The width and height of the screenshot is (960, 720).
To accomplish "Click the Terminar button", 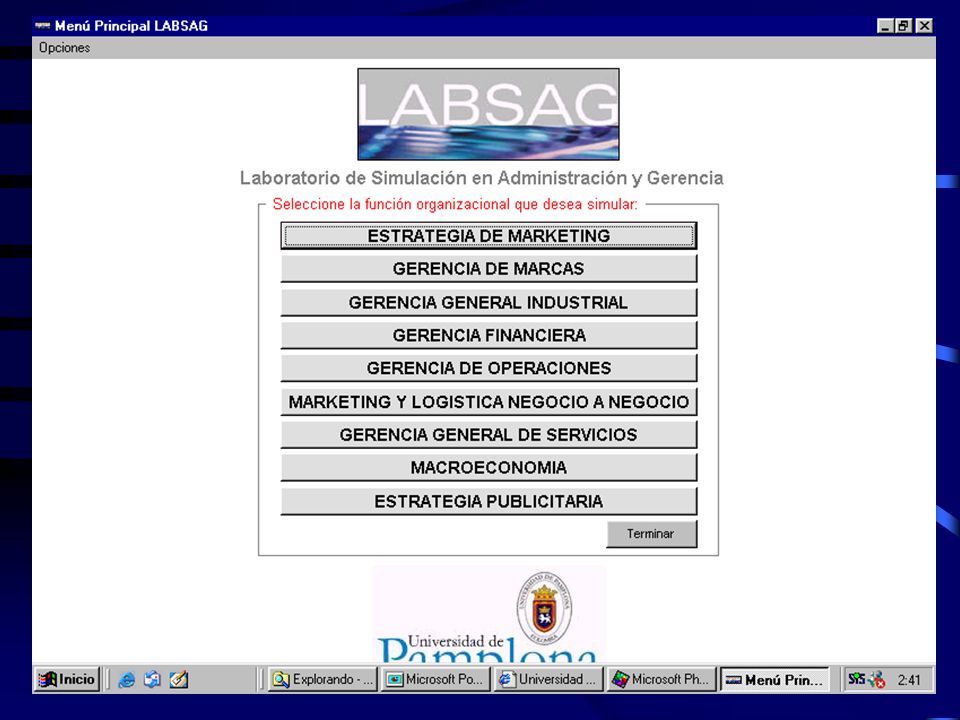I will (651, 534).
